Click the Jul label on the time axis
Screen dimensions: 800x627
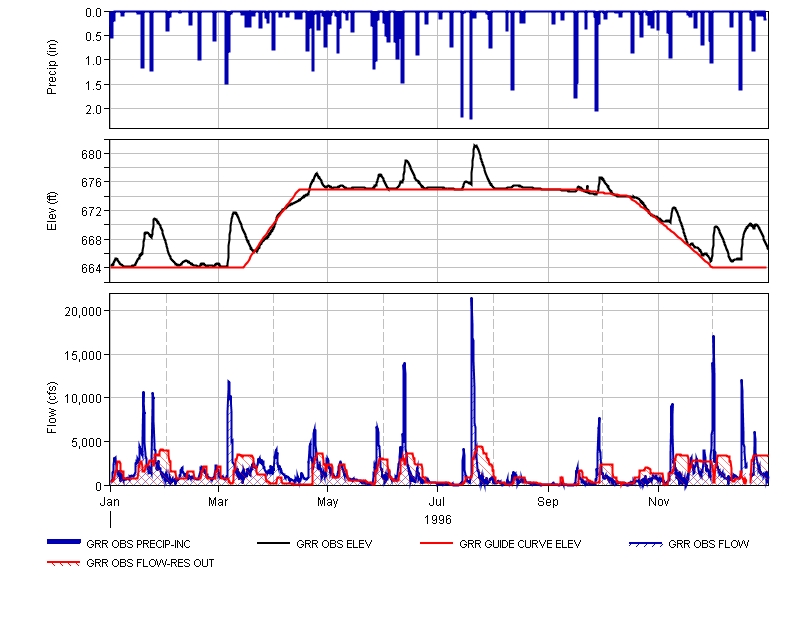coord(437,500)
